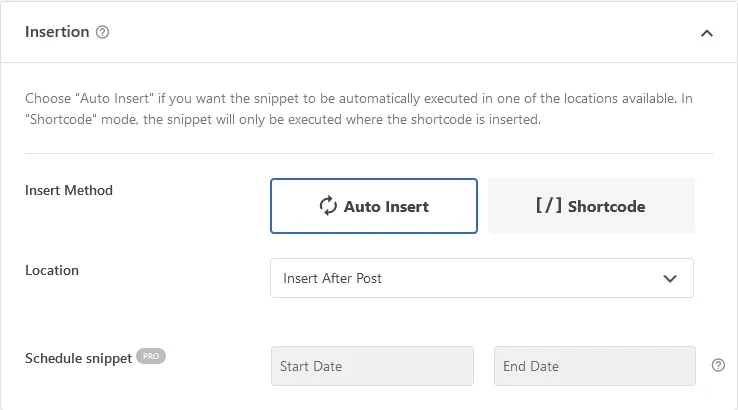Click the help icon beside Insertion heading
The image size is (738, 410).
(x=102, y=32)
